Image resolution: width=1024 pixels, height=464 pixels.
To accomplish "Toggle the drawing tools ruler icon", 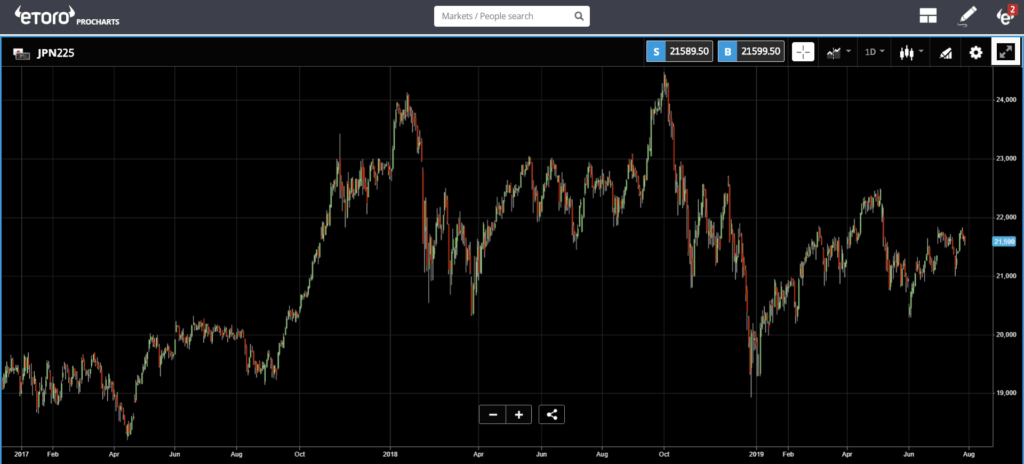I will [x=945, y=53].
